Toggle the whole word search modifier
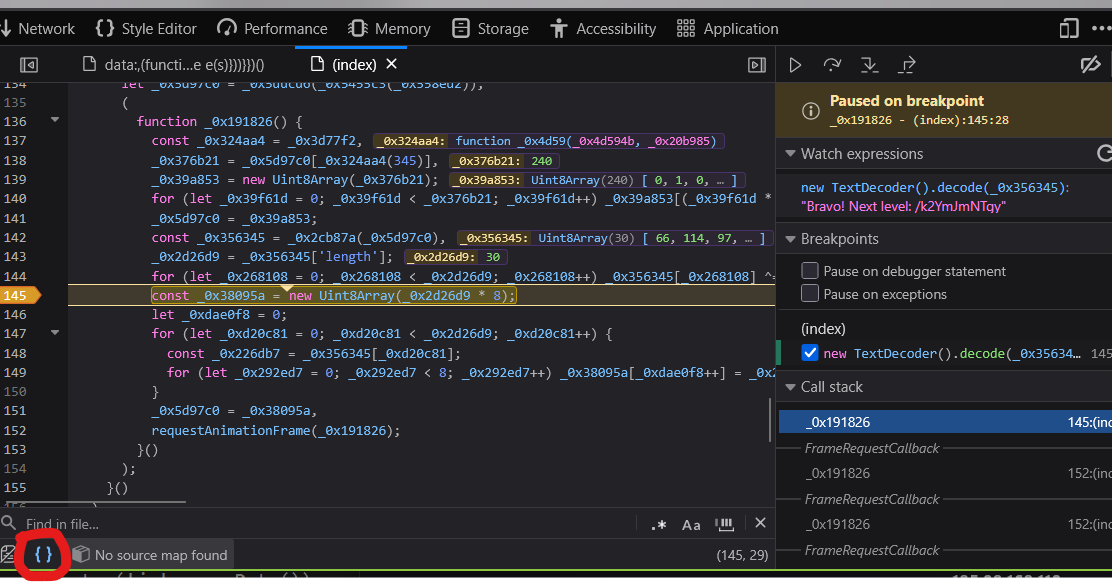1112x582 pixels. coord(724,524)
